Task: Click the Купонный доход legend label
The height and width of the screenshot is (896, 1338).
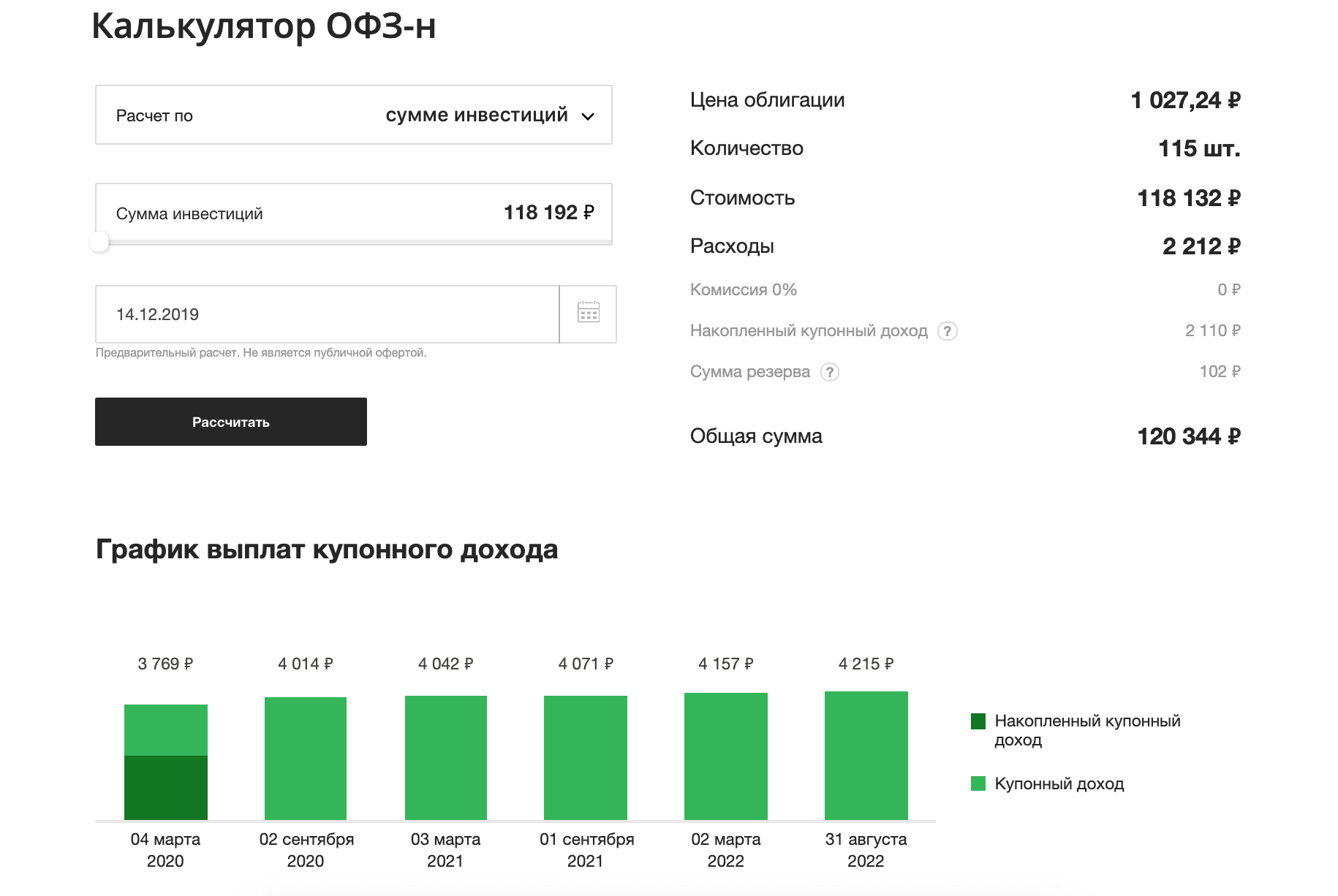Action: tap(1059, 784)
